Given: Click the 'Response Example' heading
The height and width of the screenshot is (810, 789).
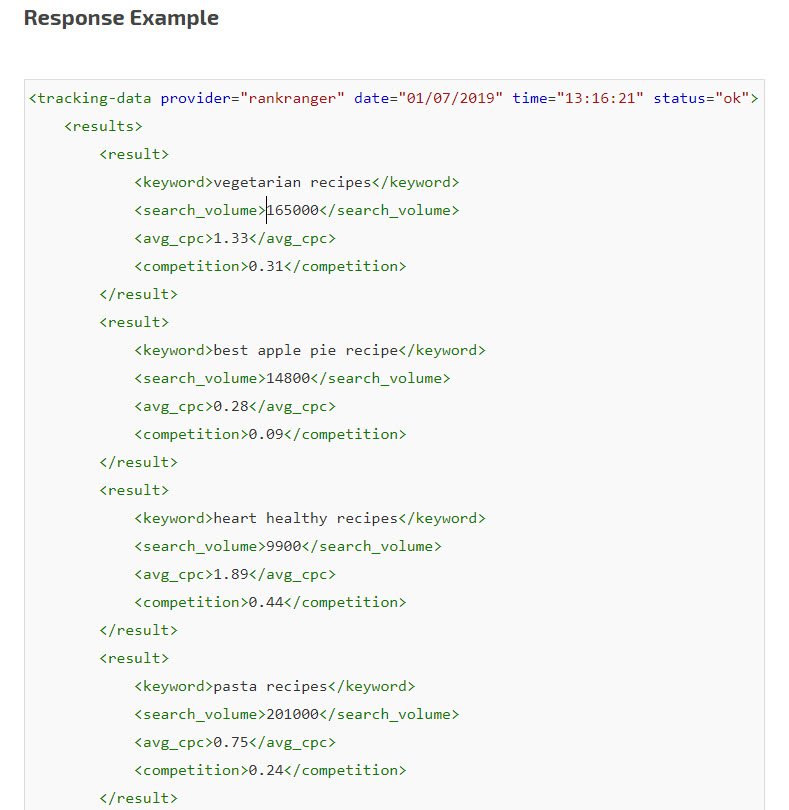Looking at the screenshot, I should tap(121, 18).
